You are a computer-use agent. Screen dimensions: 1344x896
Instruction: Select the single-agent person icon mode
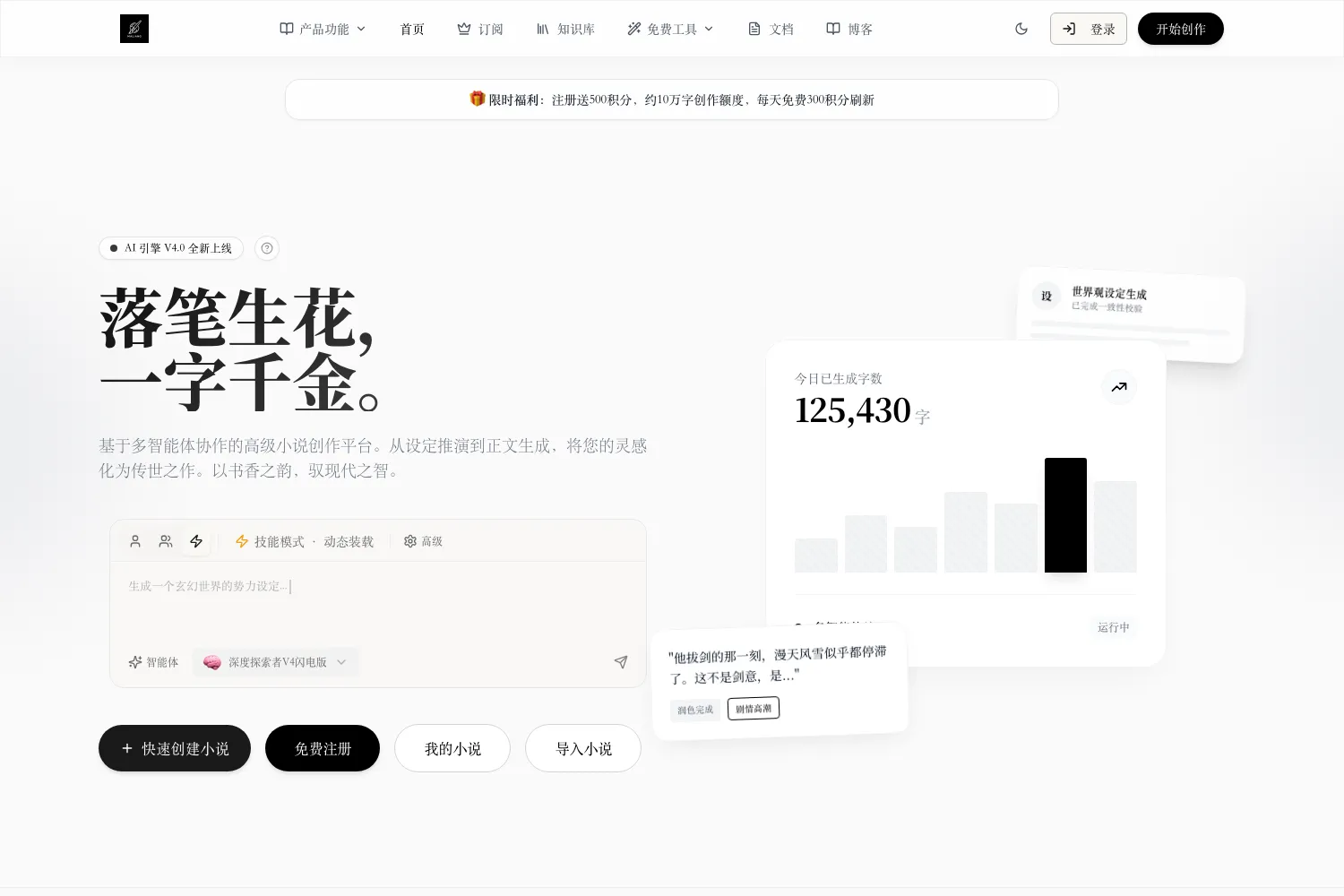135,541
